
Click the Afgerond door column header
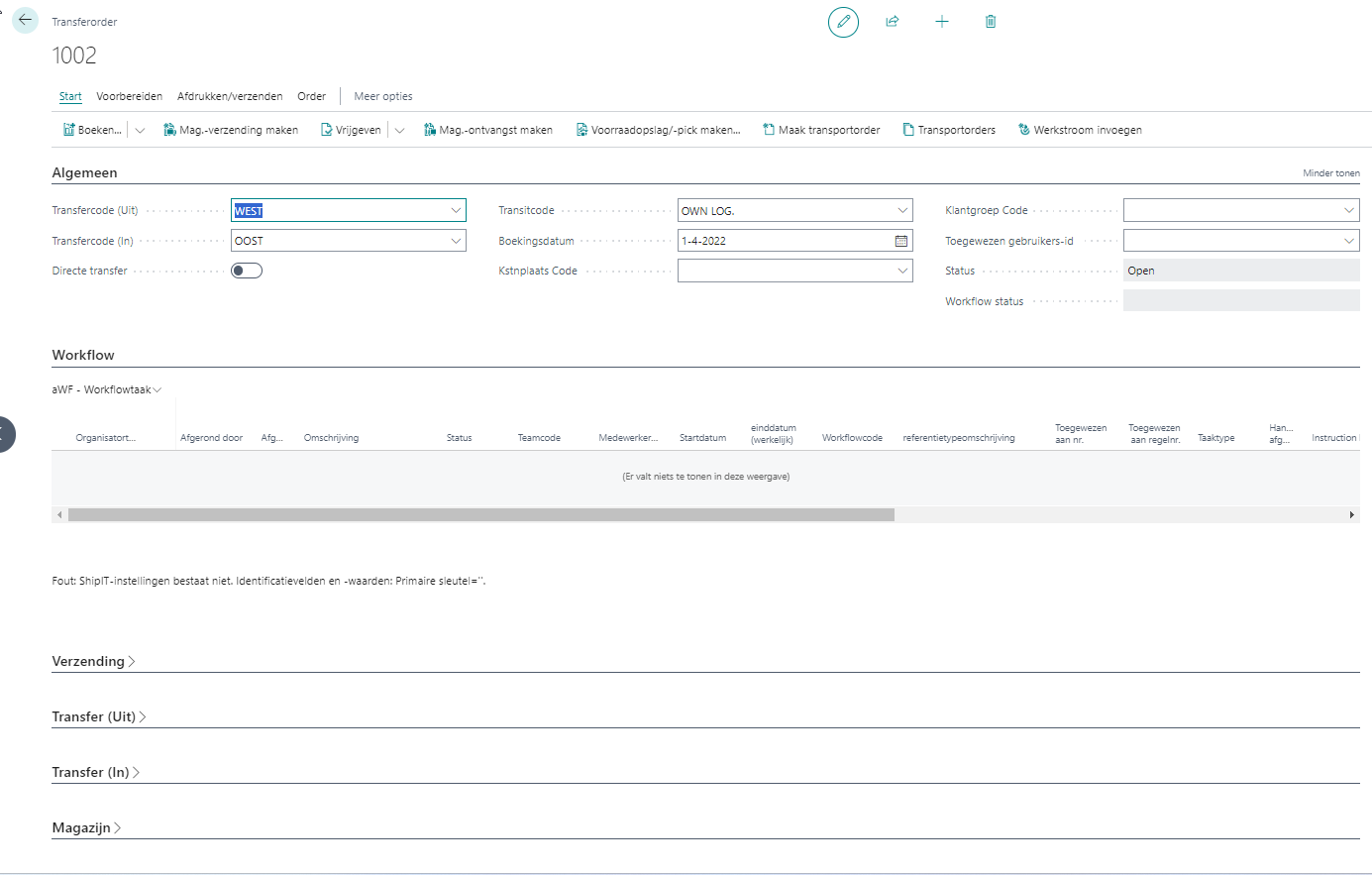[x=211, y=438]
